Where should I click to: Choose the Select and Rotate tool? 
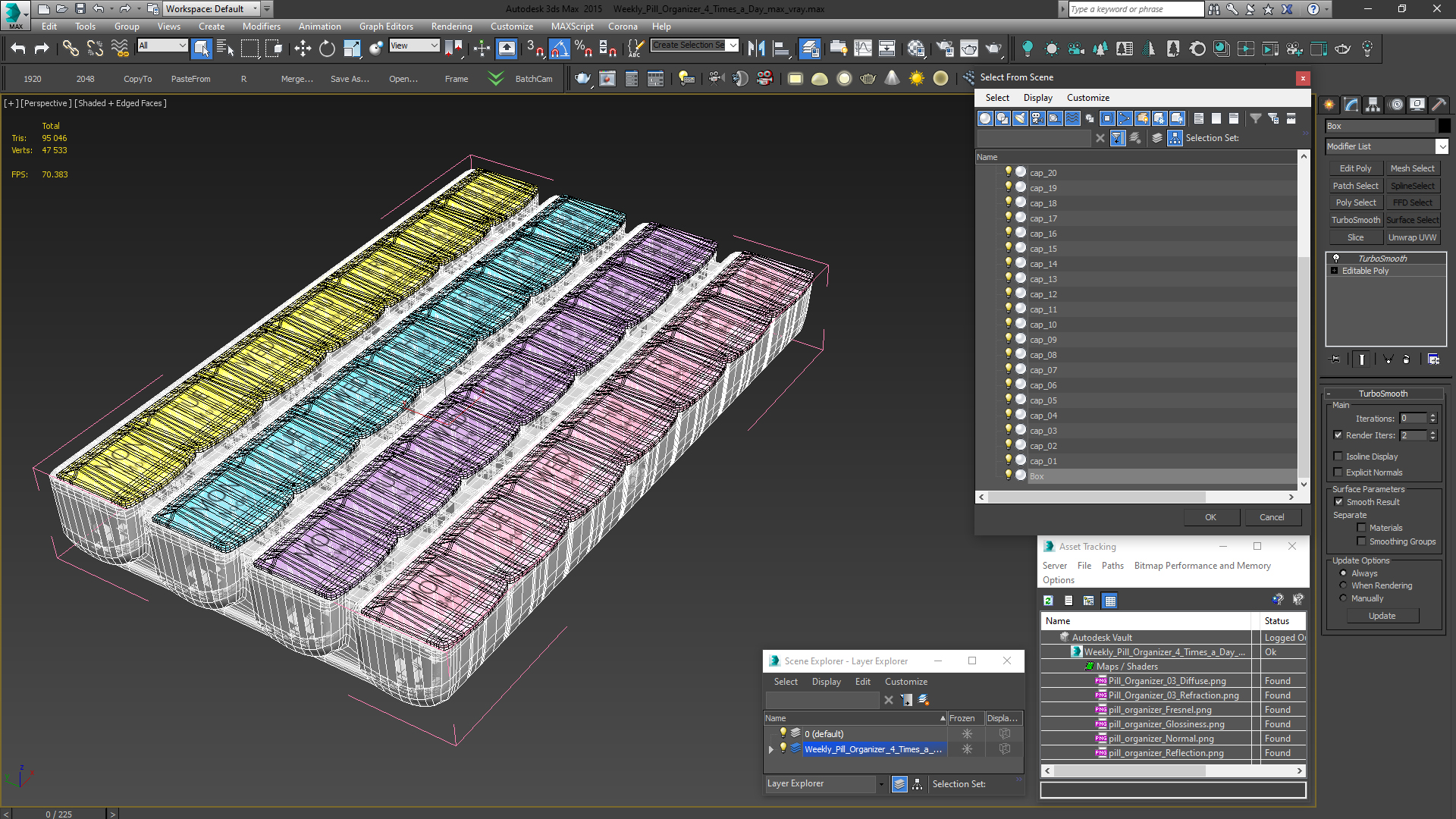click(327, 49)
